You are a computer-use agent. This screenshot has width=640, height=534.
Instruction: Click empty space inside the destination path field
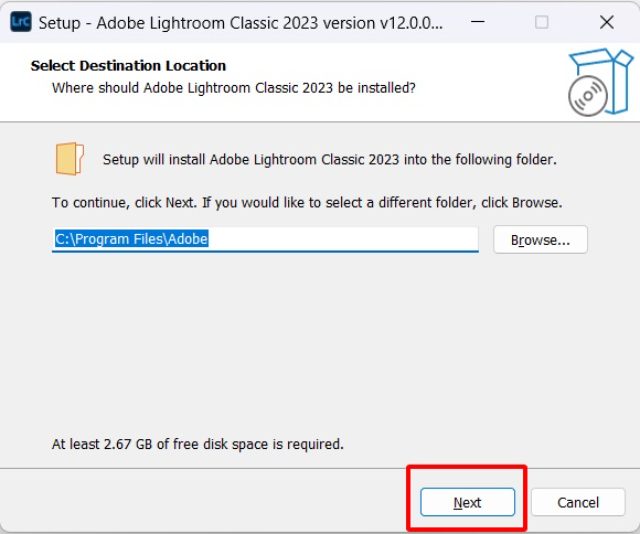coord(340,240)
